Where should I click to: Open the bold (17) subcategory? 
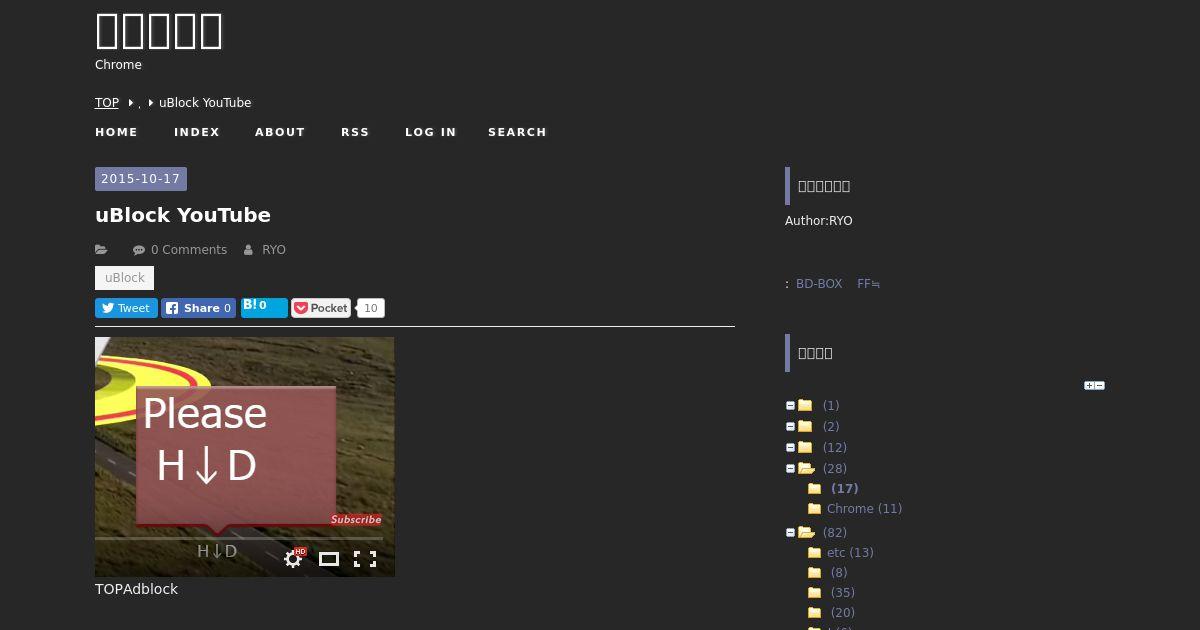pos(845,489)
